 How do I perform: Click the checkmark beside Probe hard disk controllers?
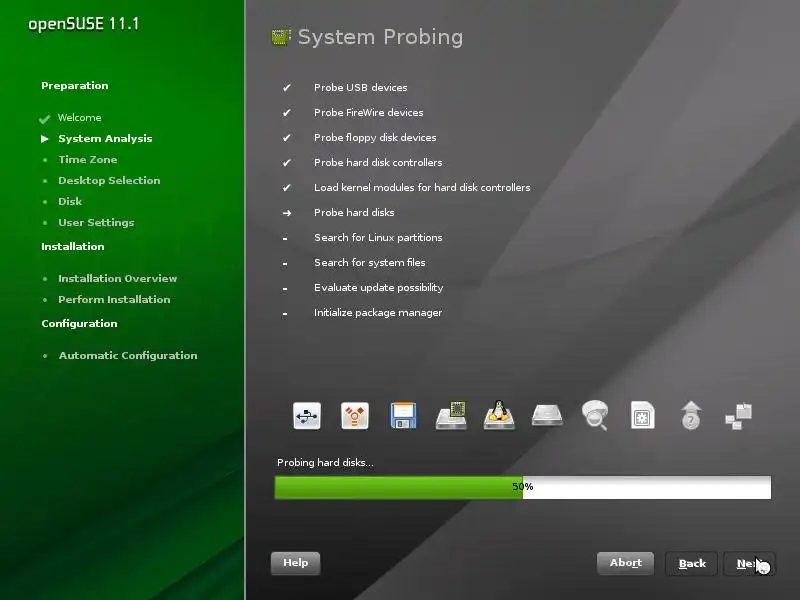(287, 163)
